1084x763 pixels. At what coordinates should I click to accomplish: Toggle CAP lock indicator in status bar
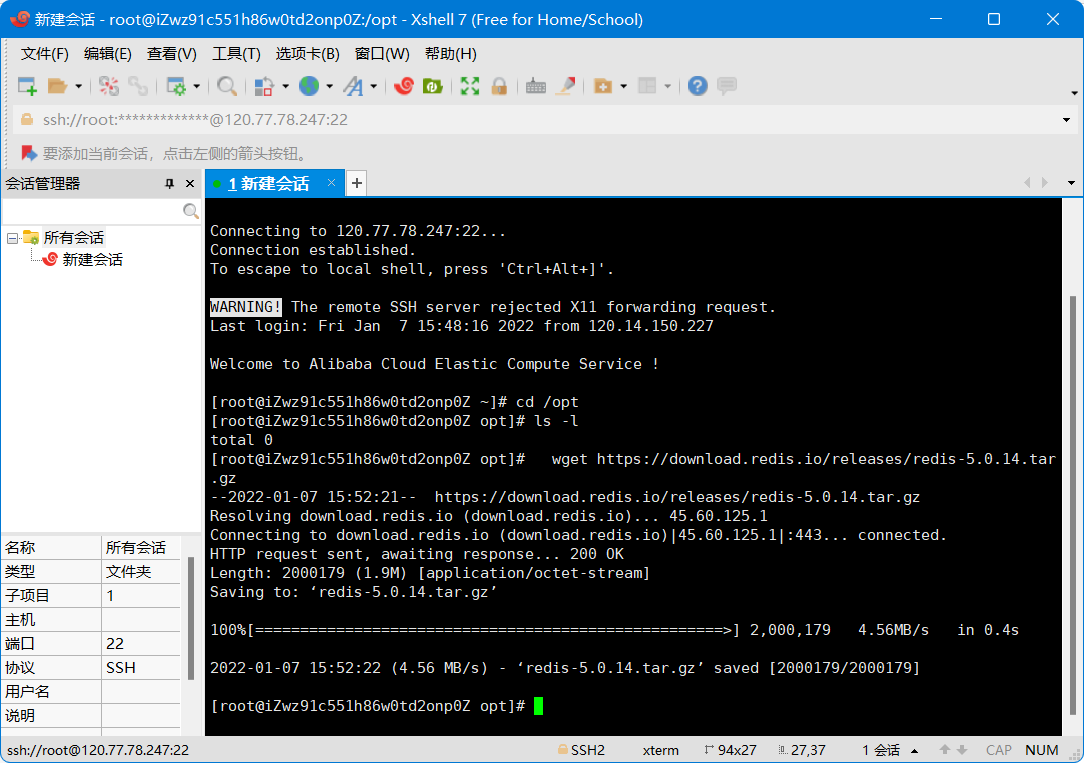coord(998,749)
